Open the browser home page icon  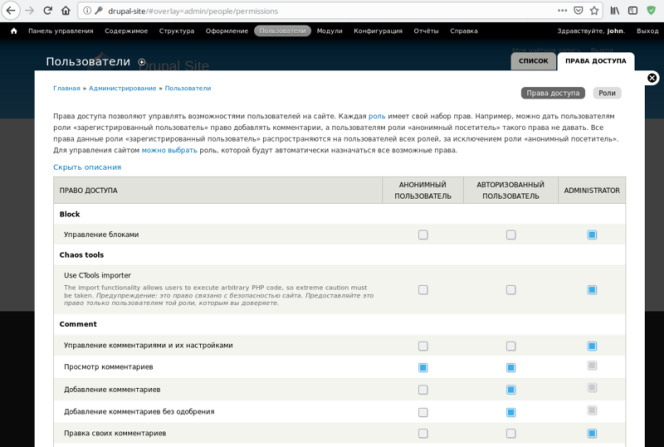coord(66,11)
